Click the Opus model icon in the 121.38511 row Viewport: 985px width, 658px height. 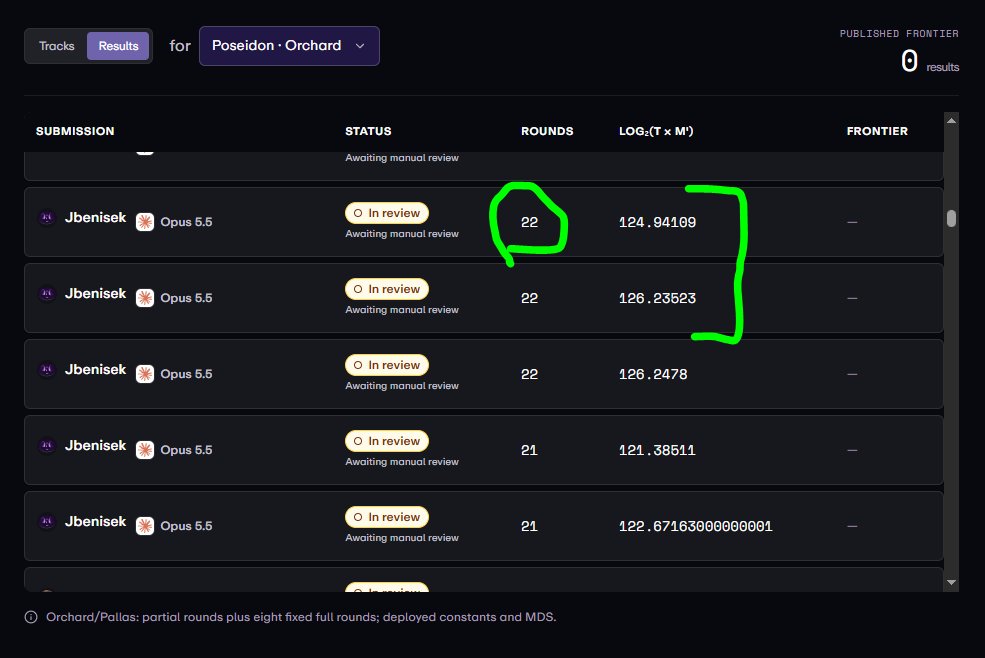pos(145,450)
